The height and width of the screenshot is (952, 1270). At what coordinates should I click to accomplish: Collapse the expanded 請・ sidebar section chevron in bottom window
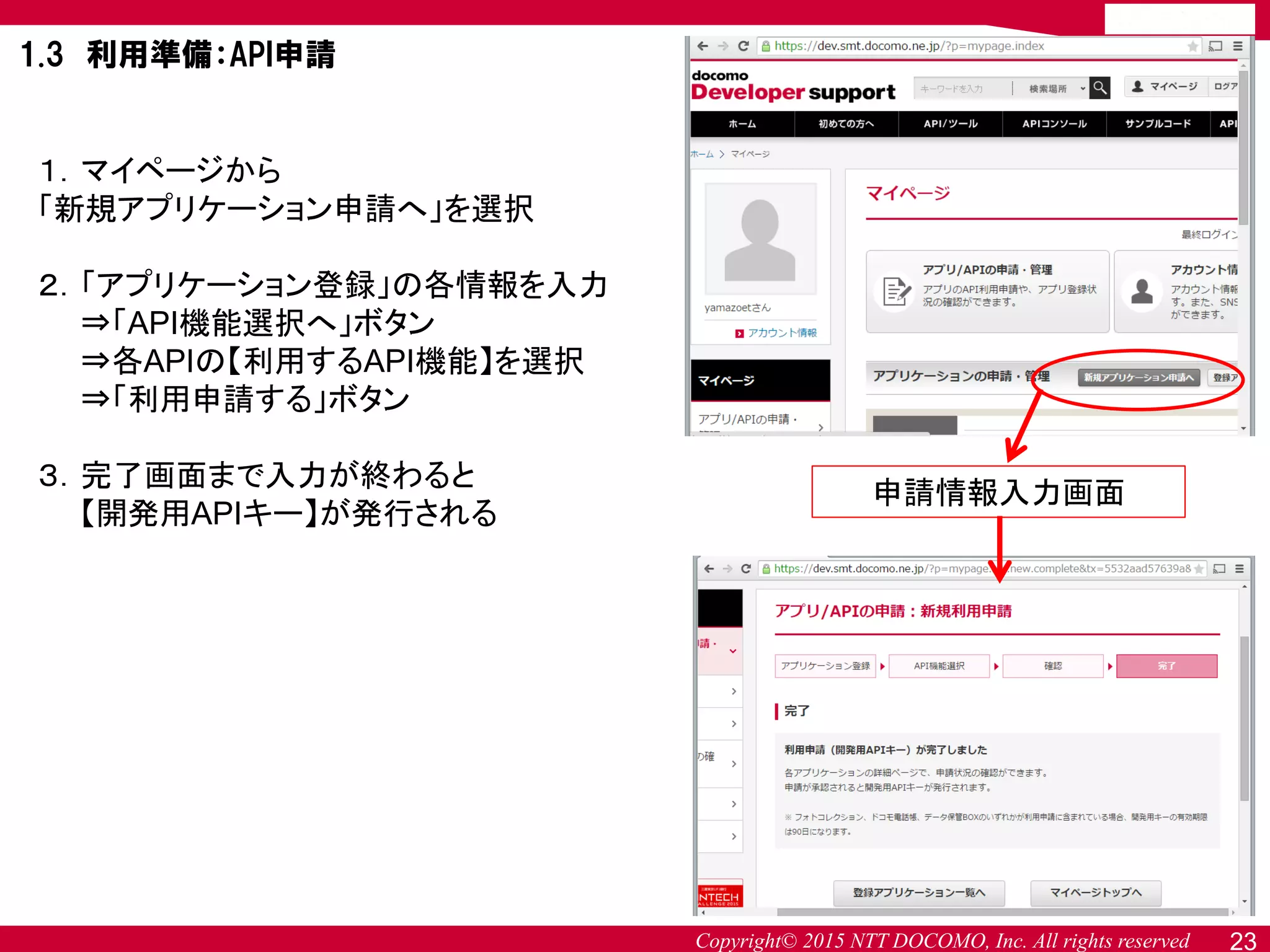click(x=733, y=651)
